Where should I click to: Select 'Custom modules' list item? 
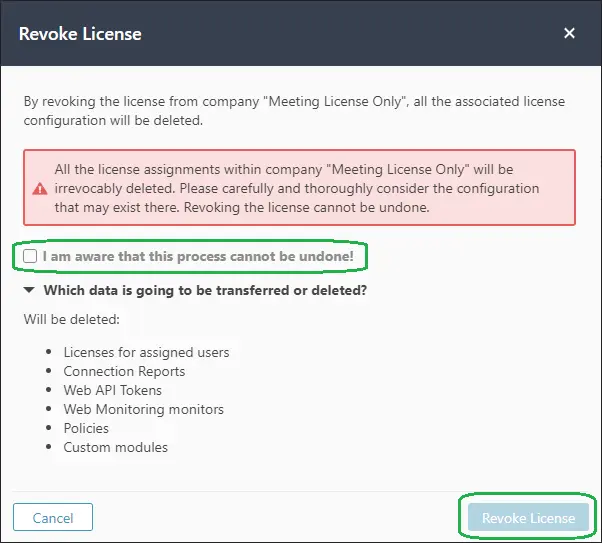click(116, 447)
